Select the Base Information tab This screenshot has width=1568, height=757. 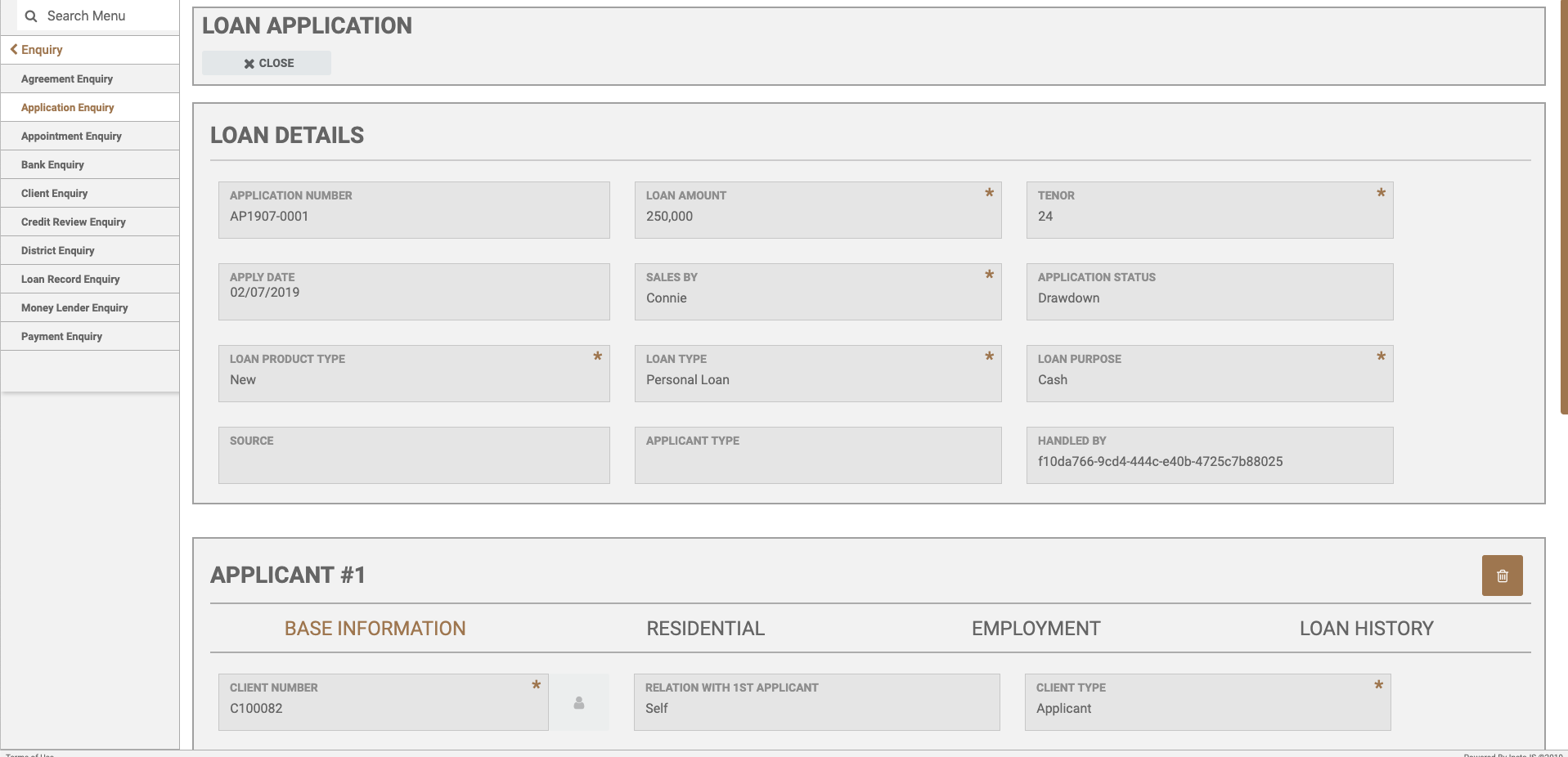coord(375,629)
